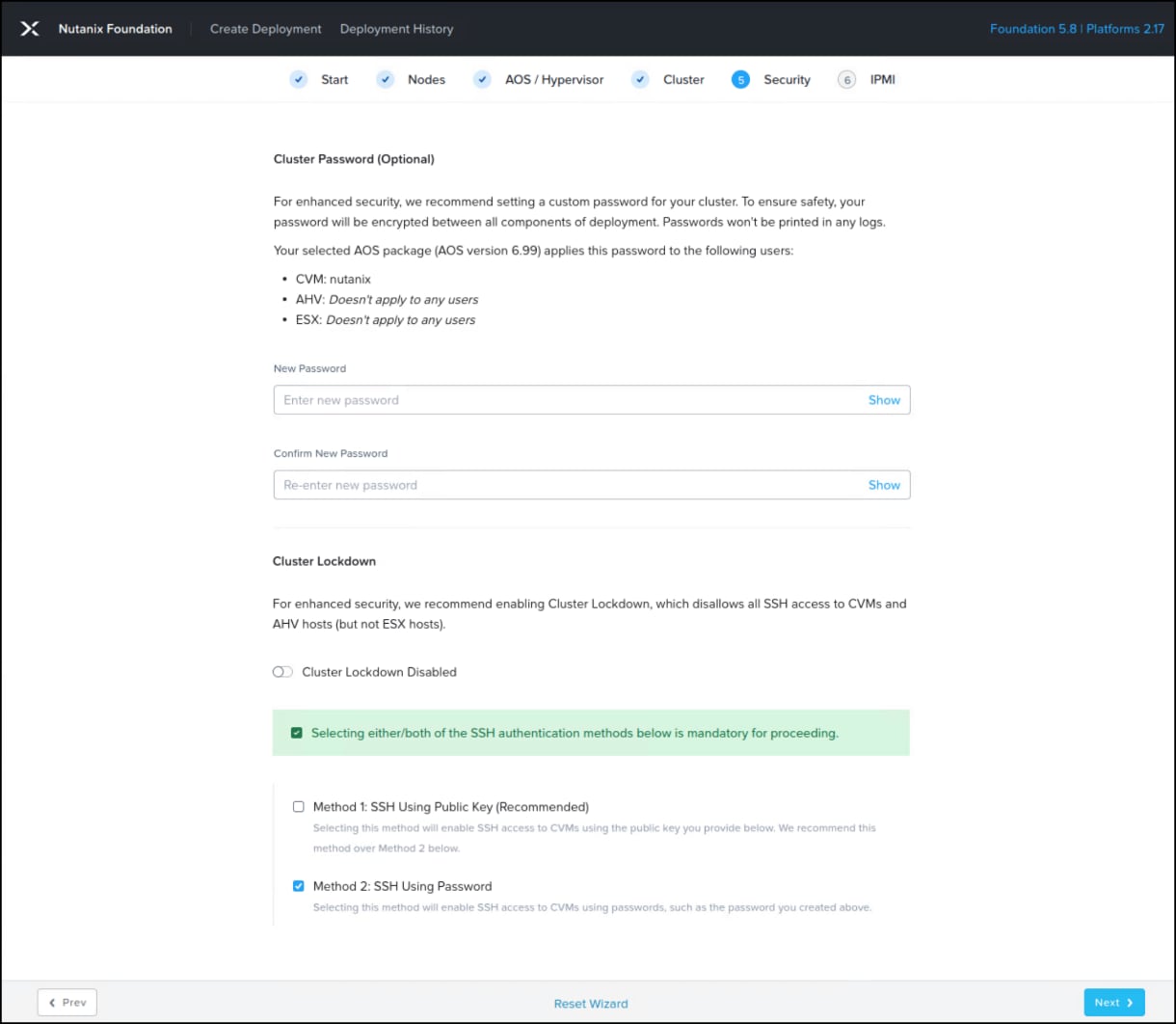Go to the Nodes wizard step
The width and height of the screenshot is (1176, 1024).
(426, 80)
